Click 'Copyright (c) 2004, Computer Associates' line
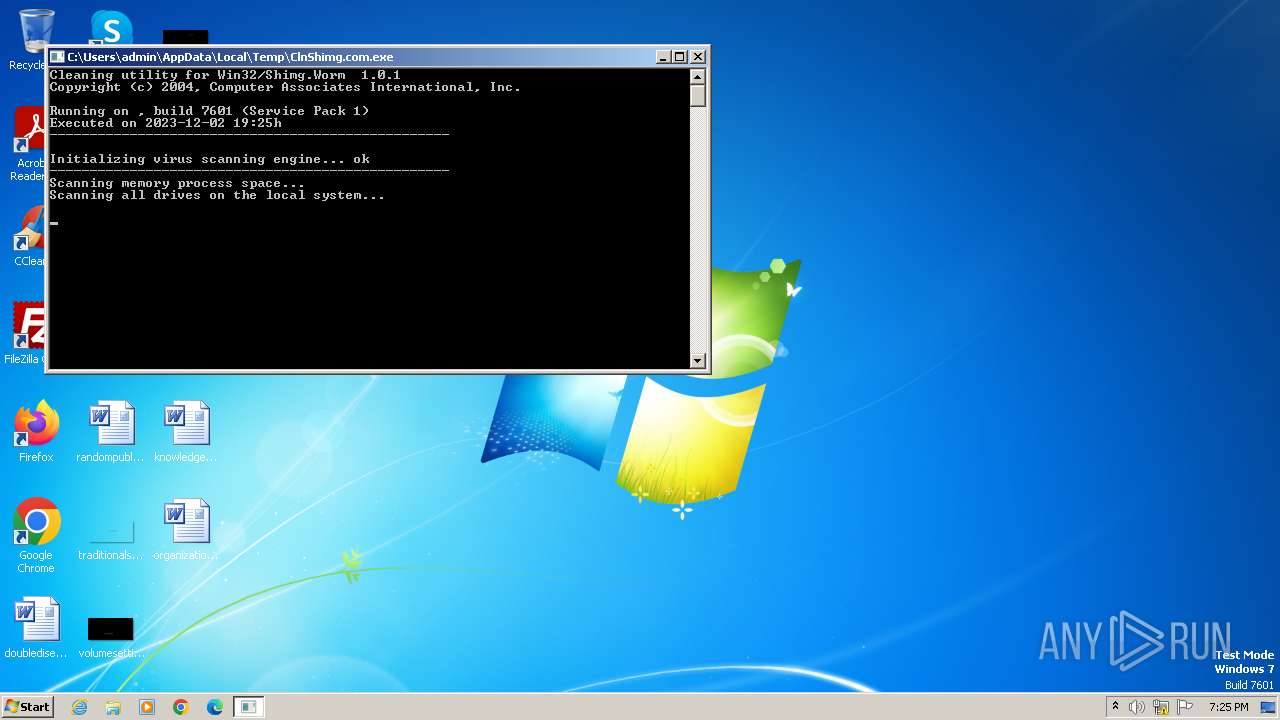This screenshot has width=1280, height=720. click(x=285, y=87)
